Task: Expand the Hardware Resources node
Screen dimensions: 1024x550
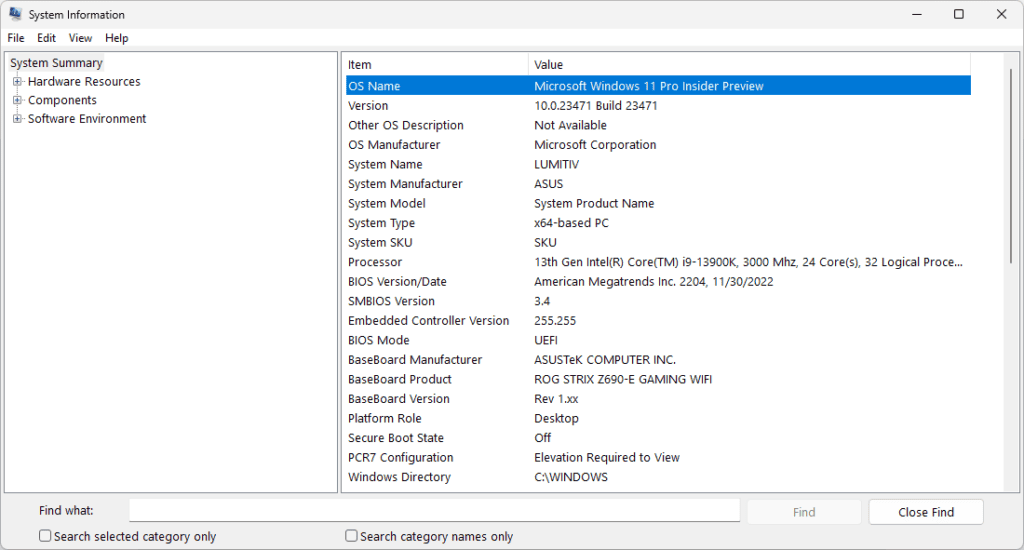Action: (x=18, y=82)
